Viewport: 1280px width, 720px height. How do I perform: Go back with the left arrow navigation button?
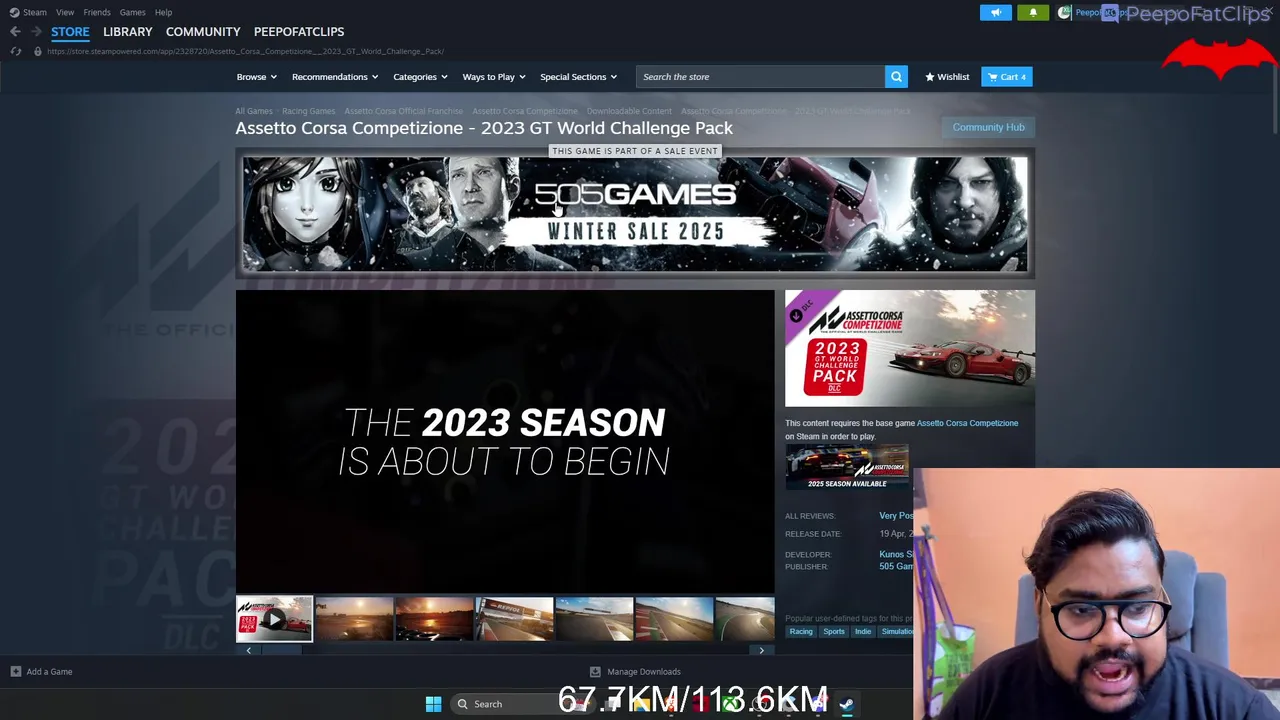coord(15,32)
